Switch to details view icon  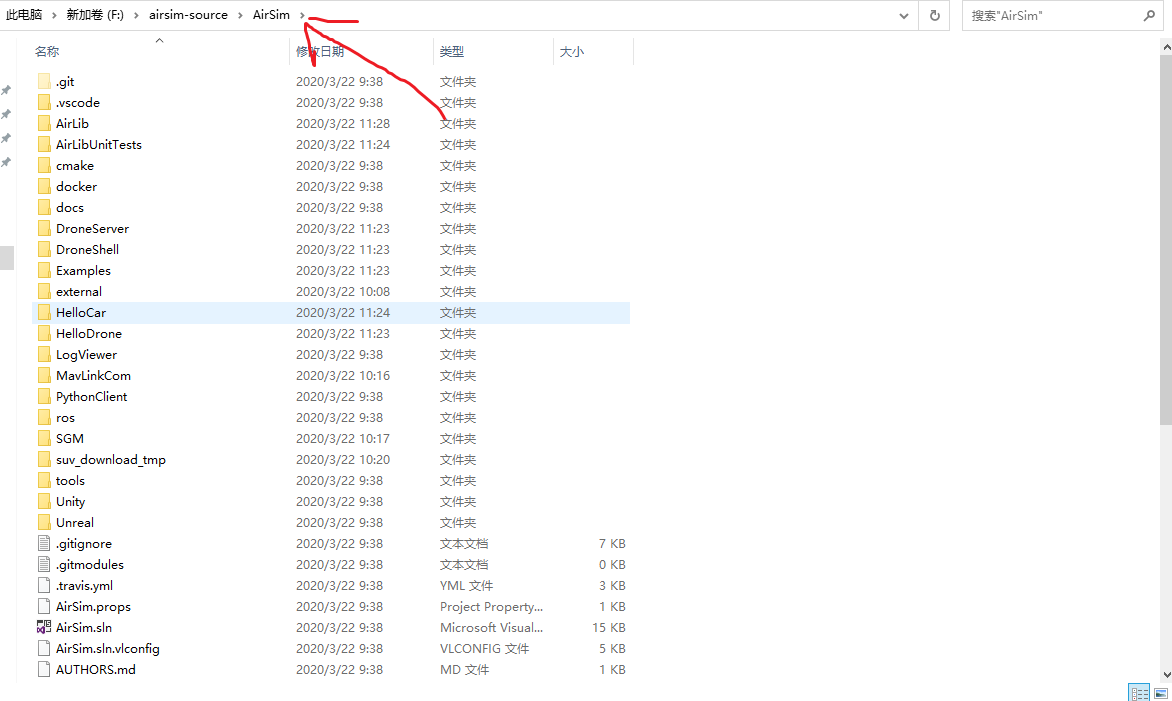pyautogui.click(x=1139, y=693)
